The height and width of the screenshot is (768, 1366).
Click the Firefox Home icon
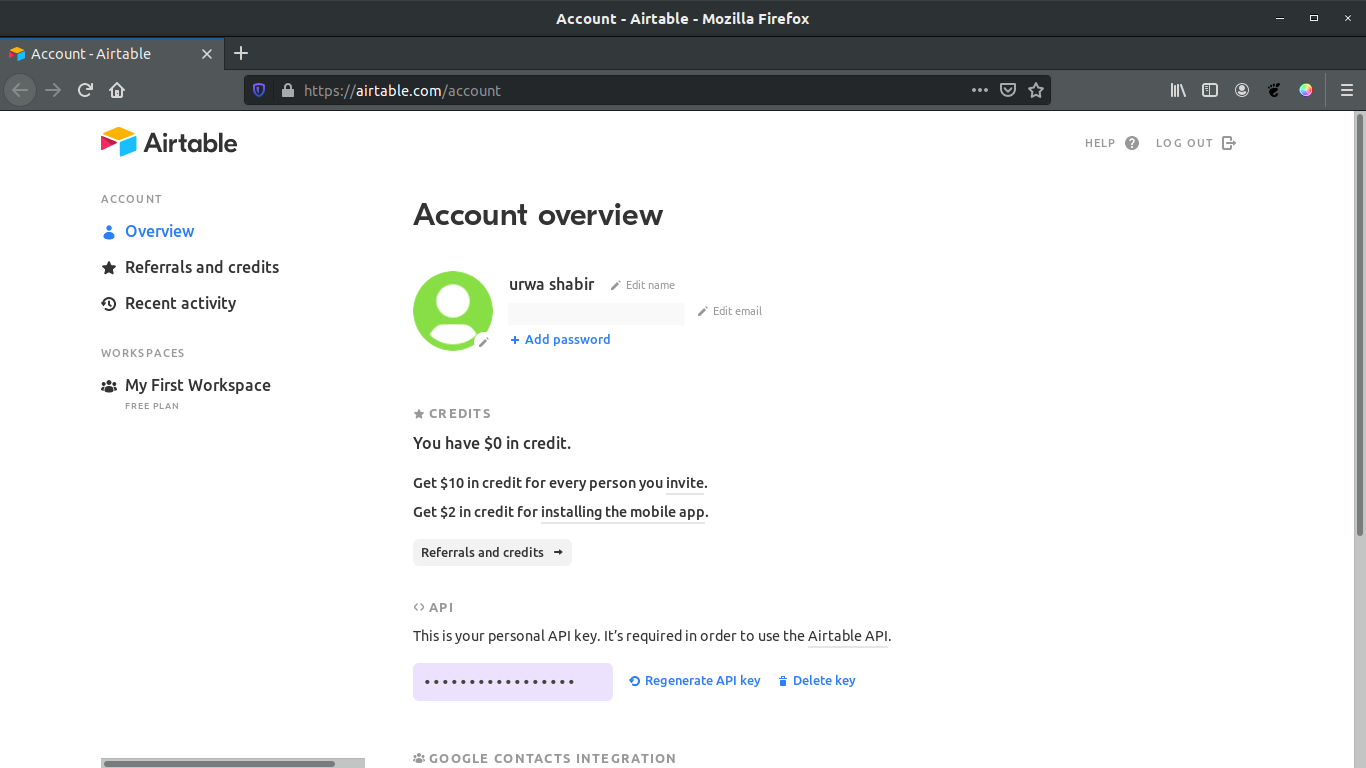point(117,90)
